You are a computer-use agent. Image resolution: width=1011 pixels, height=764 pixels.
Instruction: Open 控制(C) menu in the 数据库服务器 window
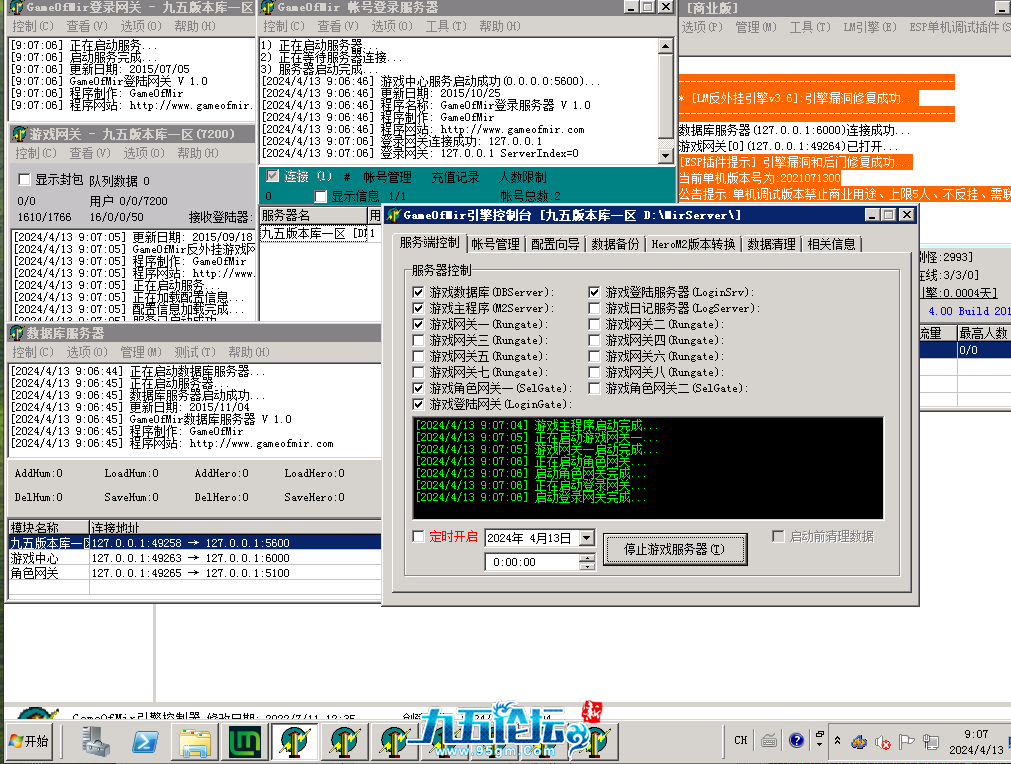pyautogui.click(x=33, y=352)
